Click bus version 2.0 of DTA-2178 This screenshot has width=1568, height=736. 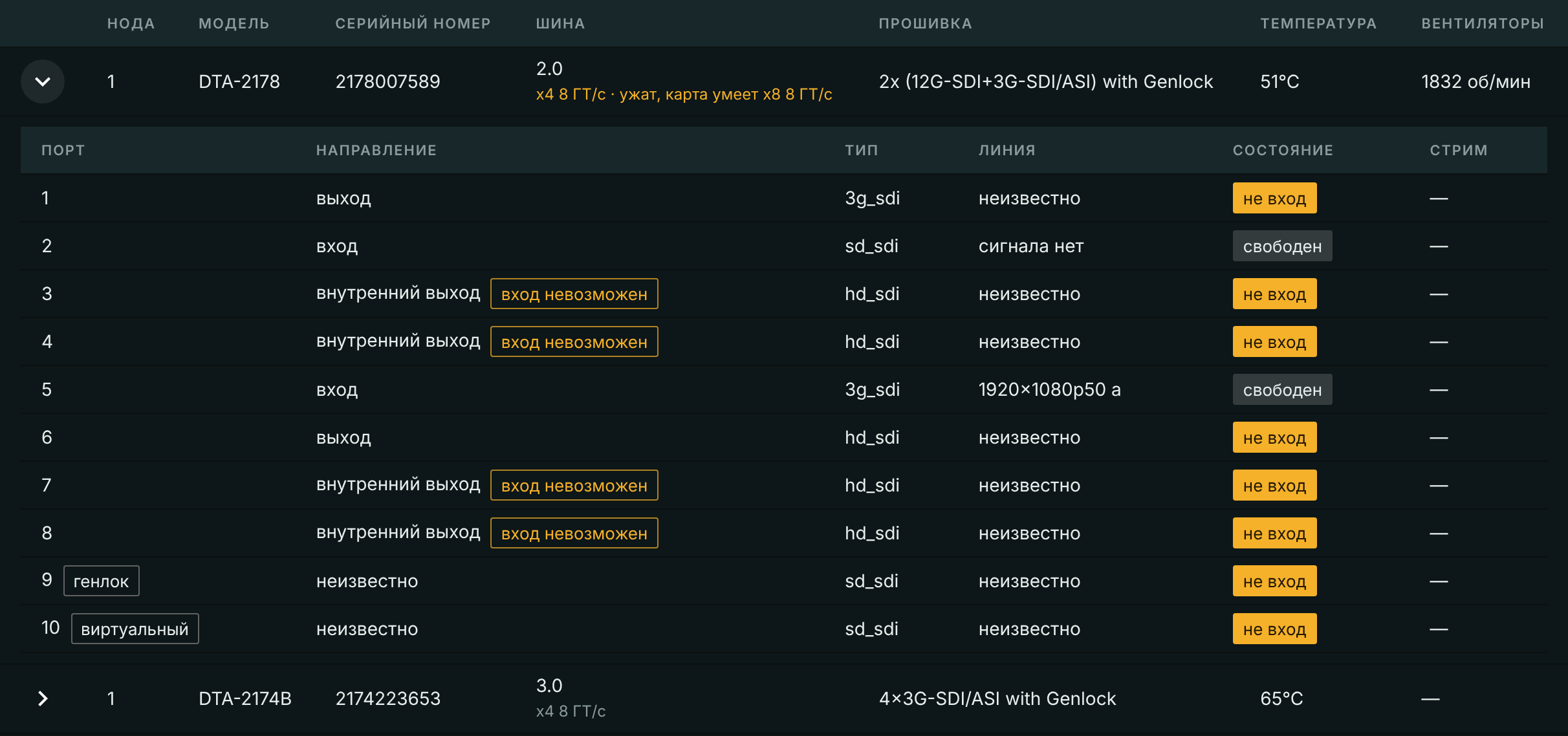coord(549,69)
